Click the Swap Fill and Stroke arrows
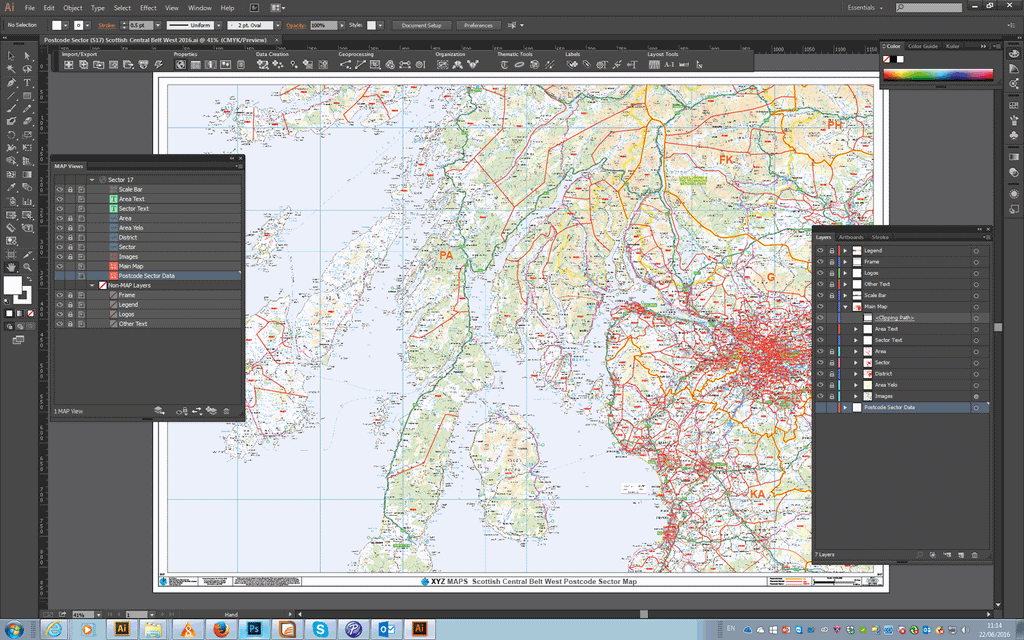 point(28,280)
